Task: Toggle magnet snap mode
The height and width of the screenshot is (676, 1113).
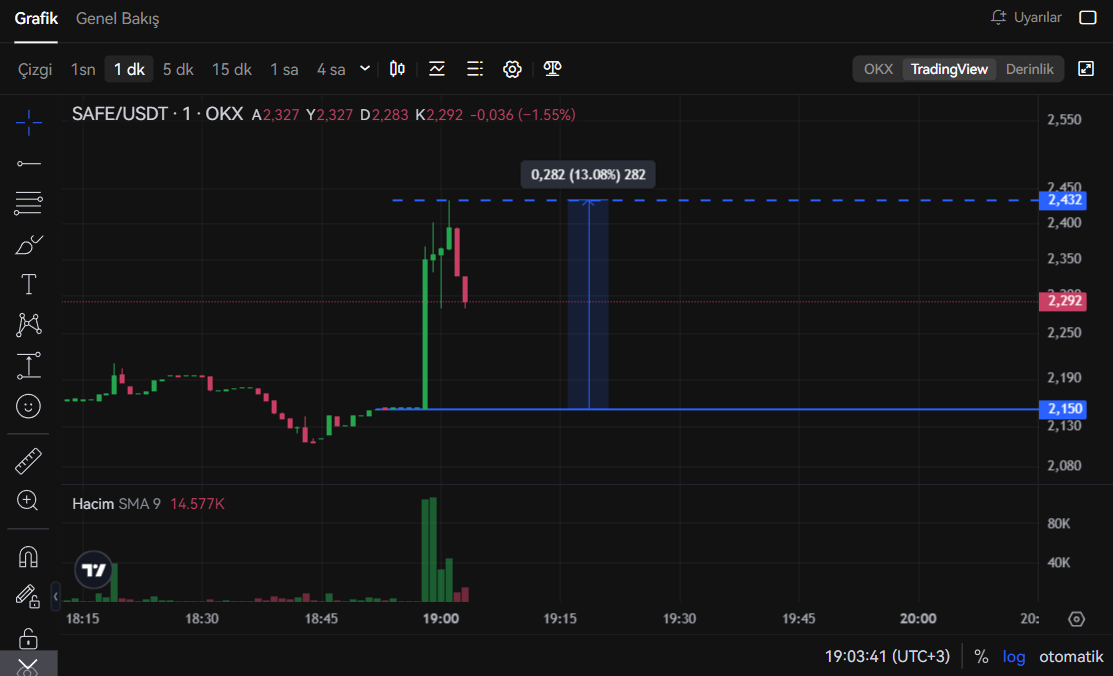Action: [29, 556]
